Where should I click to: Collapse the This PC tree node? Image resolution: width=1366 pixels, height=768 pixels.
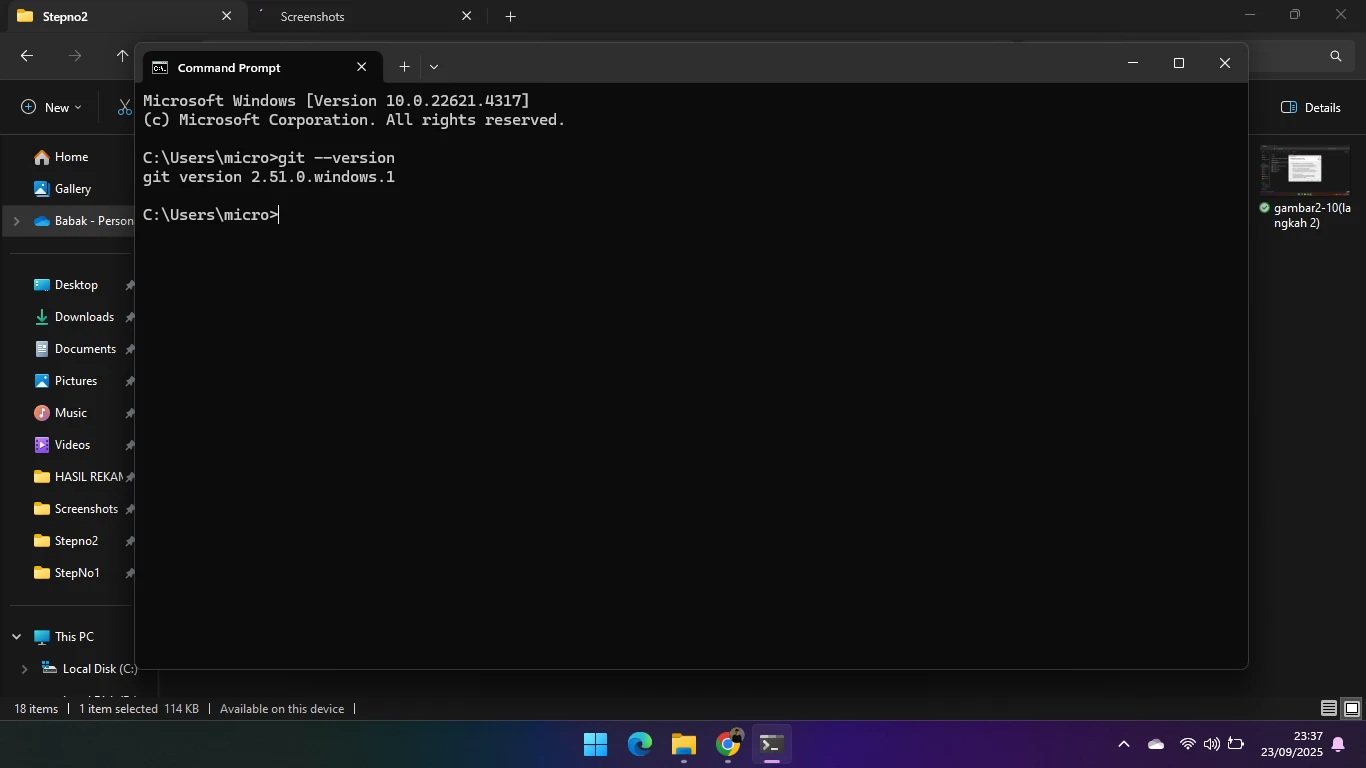pos(16,637)
